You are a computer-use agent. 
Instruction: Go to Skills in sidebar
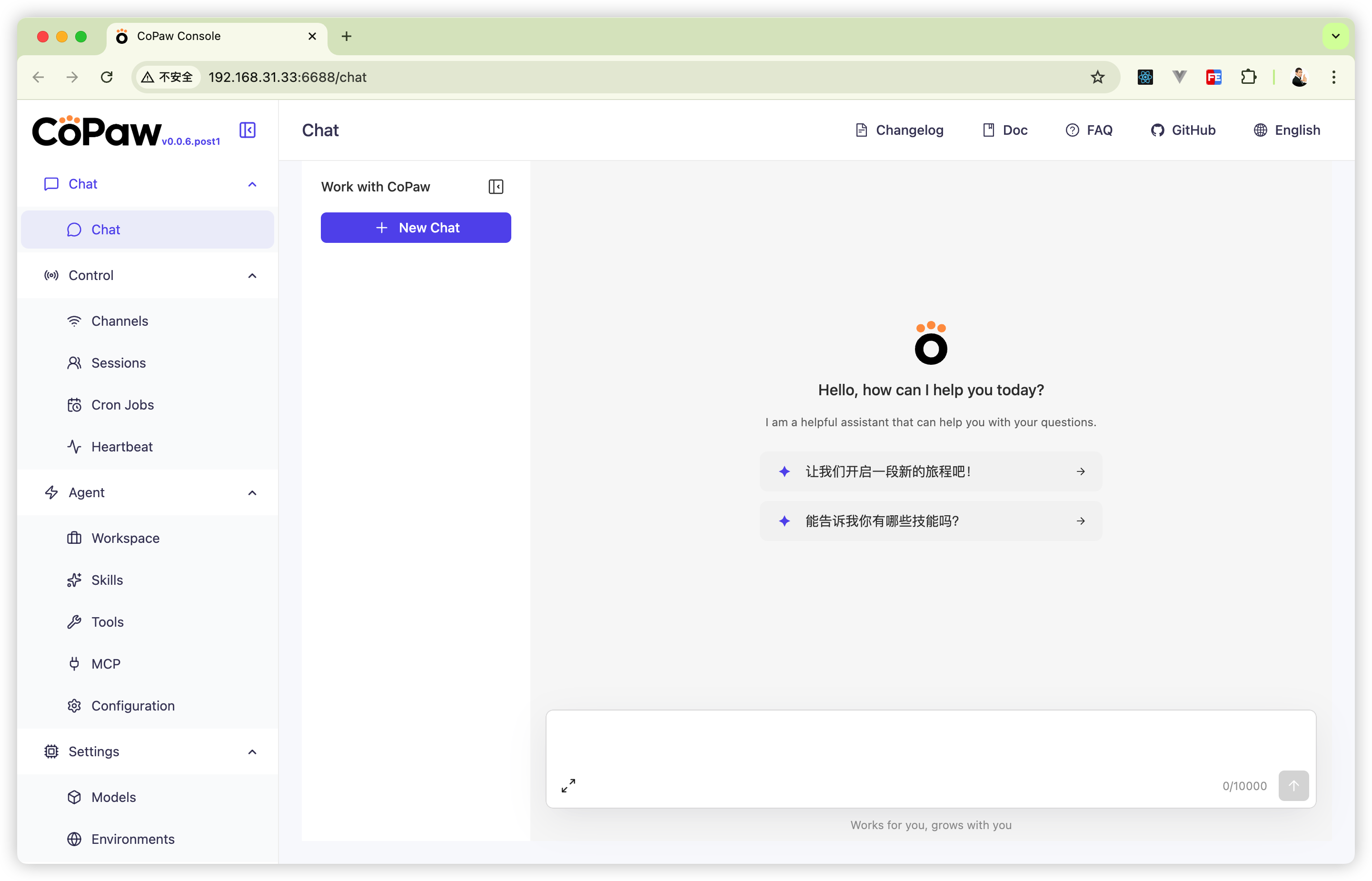[x=107, y=580]
